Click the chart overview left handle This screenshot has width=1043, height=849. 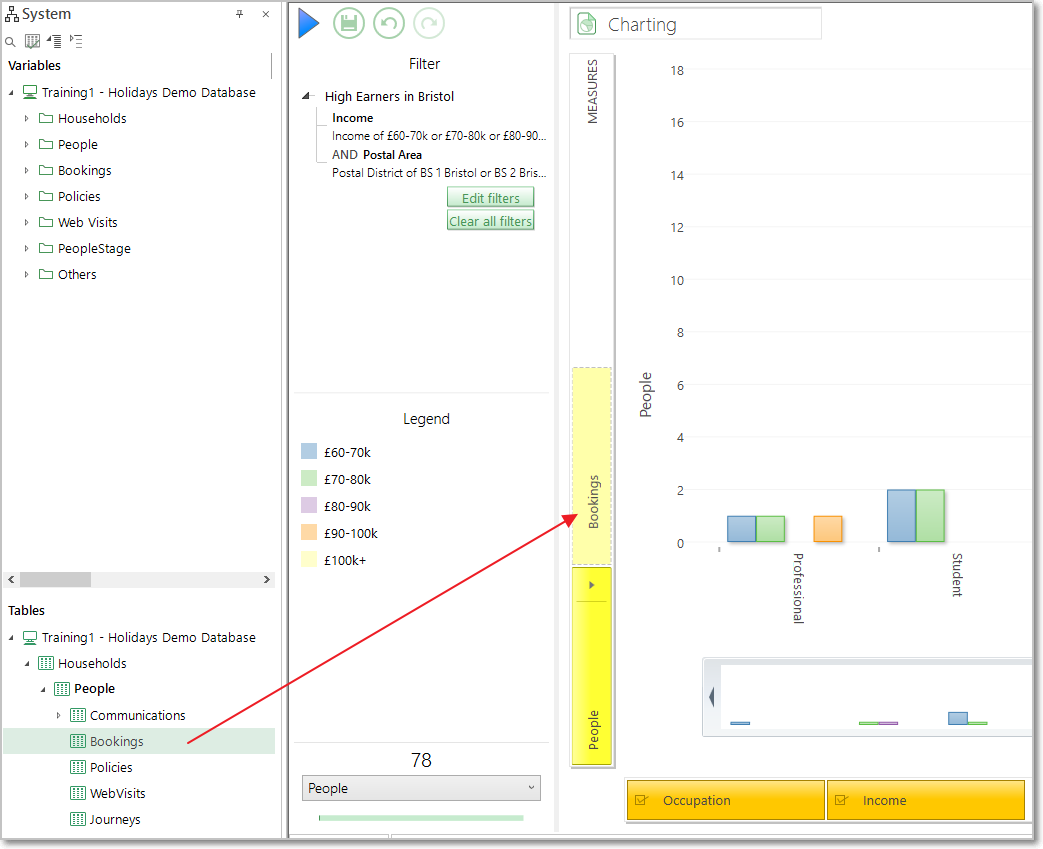pos(712,697)
